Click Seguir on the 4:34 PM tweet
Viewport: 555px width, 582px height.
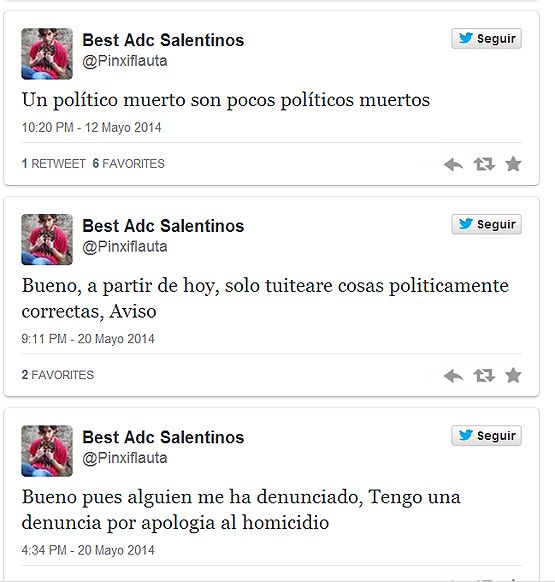pos(486,435)
